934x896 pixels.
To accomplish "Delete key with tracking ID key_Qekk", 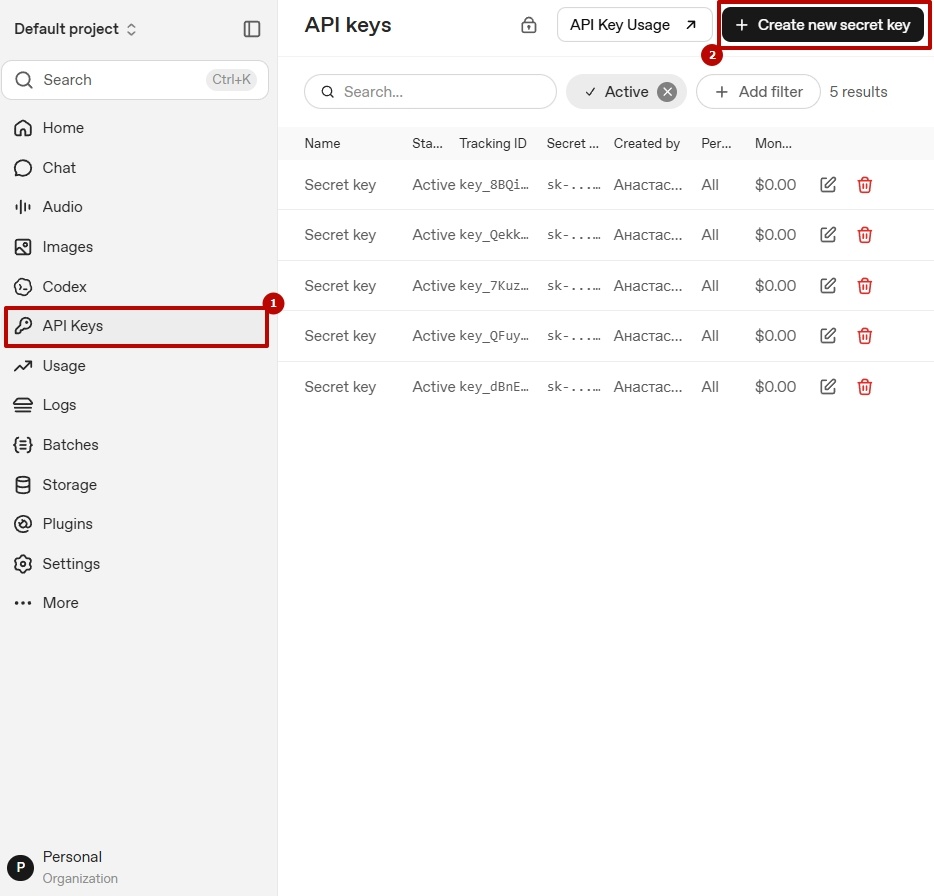I will coord(864,235).
